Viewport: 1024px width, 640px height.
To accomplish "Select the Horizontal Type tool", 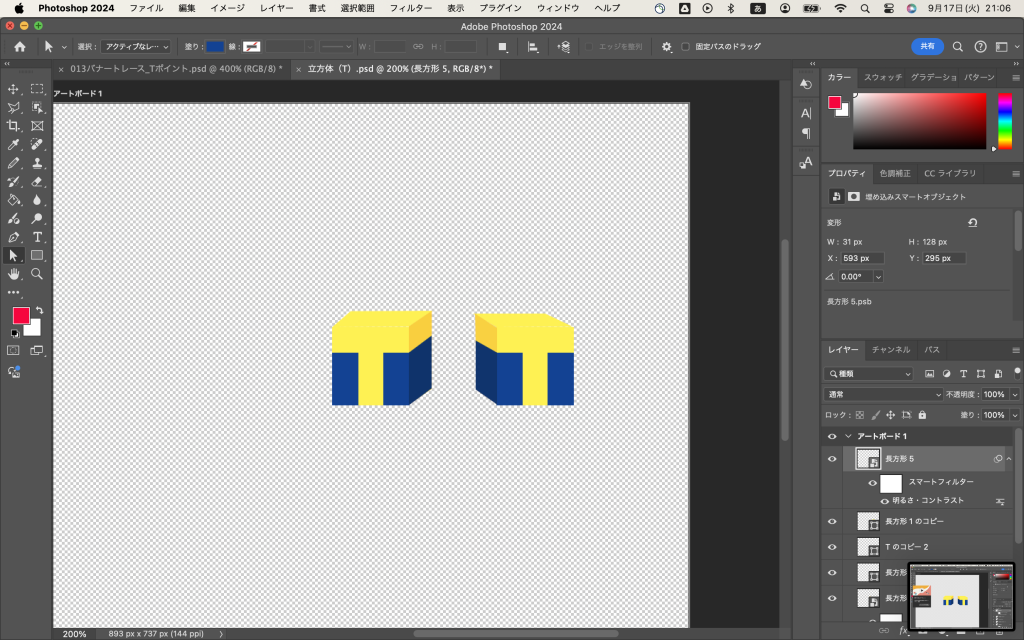I will point(37,237).
